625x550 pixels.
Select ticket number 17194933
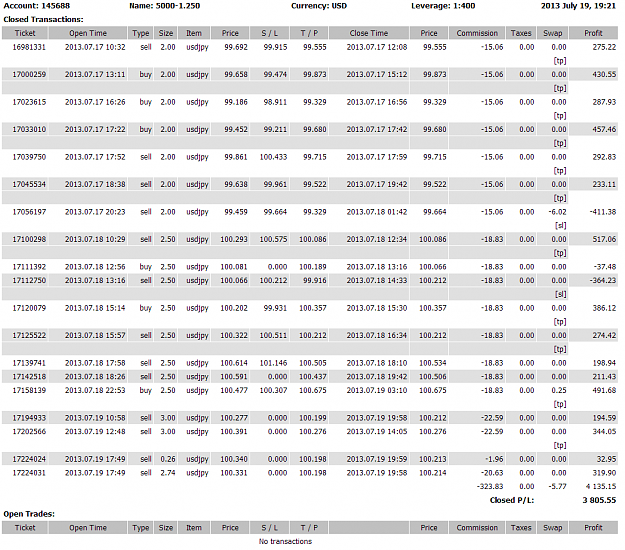click(29, 418)
